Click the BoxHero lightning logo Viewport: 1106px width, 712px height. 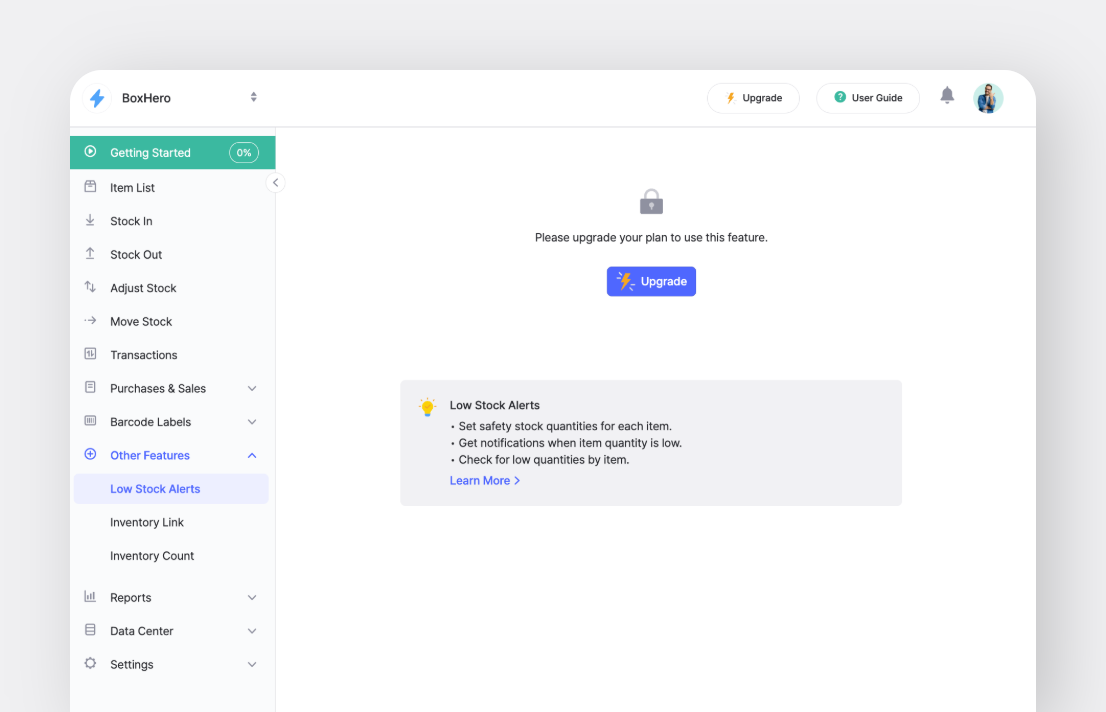96,97
